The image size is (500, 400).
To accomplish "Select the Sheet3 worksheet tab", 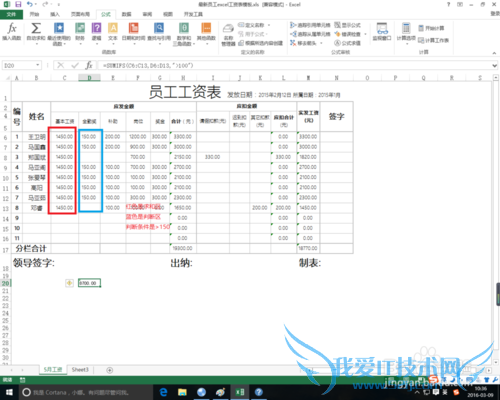I will (80, 370).
